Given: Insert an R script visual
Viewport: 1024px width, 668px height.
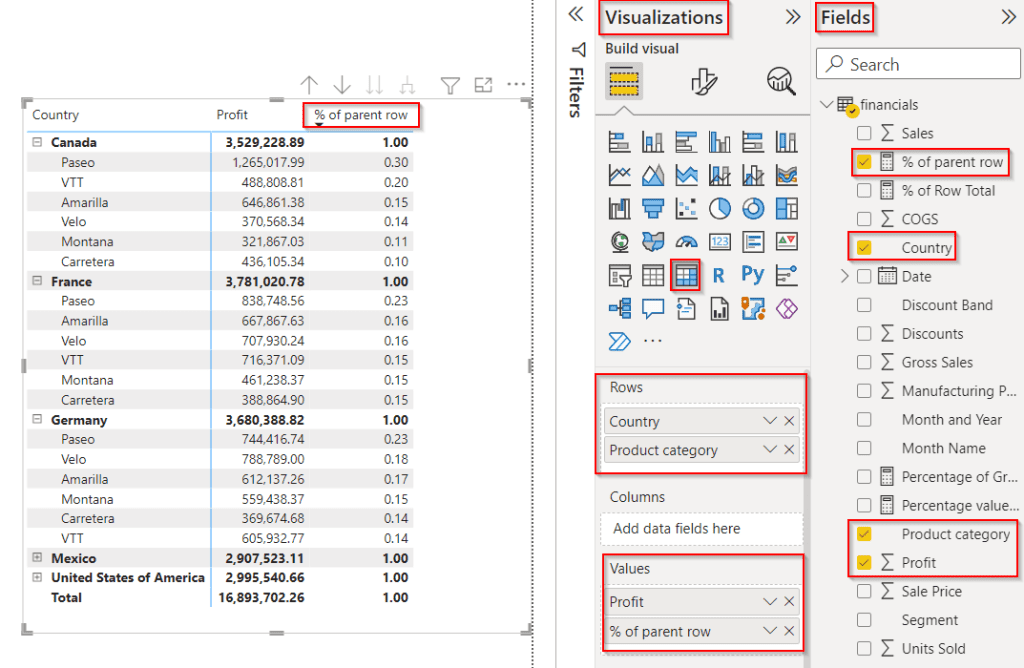Looking at the screenshot, I should pyautogui.click(x=719, y=276).
